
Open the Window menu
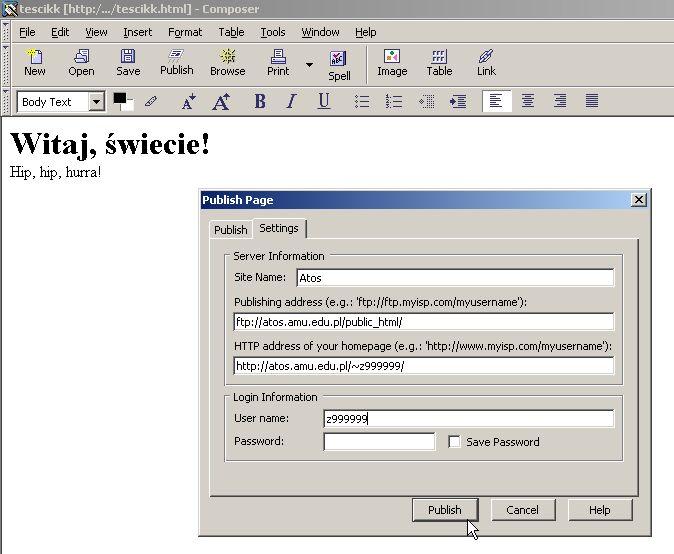coord(320,32)
